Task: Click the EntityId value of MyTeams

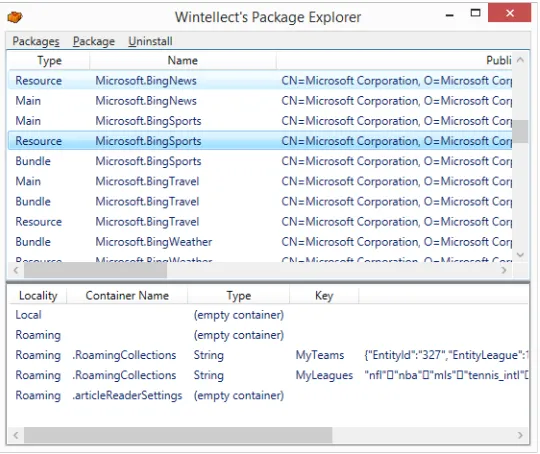Action: click(x=446, y=355)
